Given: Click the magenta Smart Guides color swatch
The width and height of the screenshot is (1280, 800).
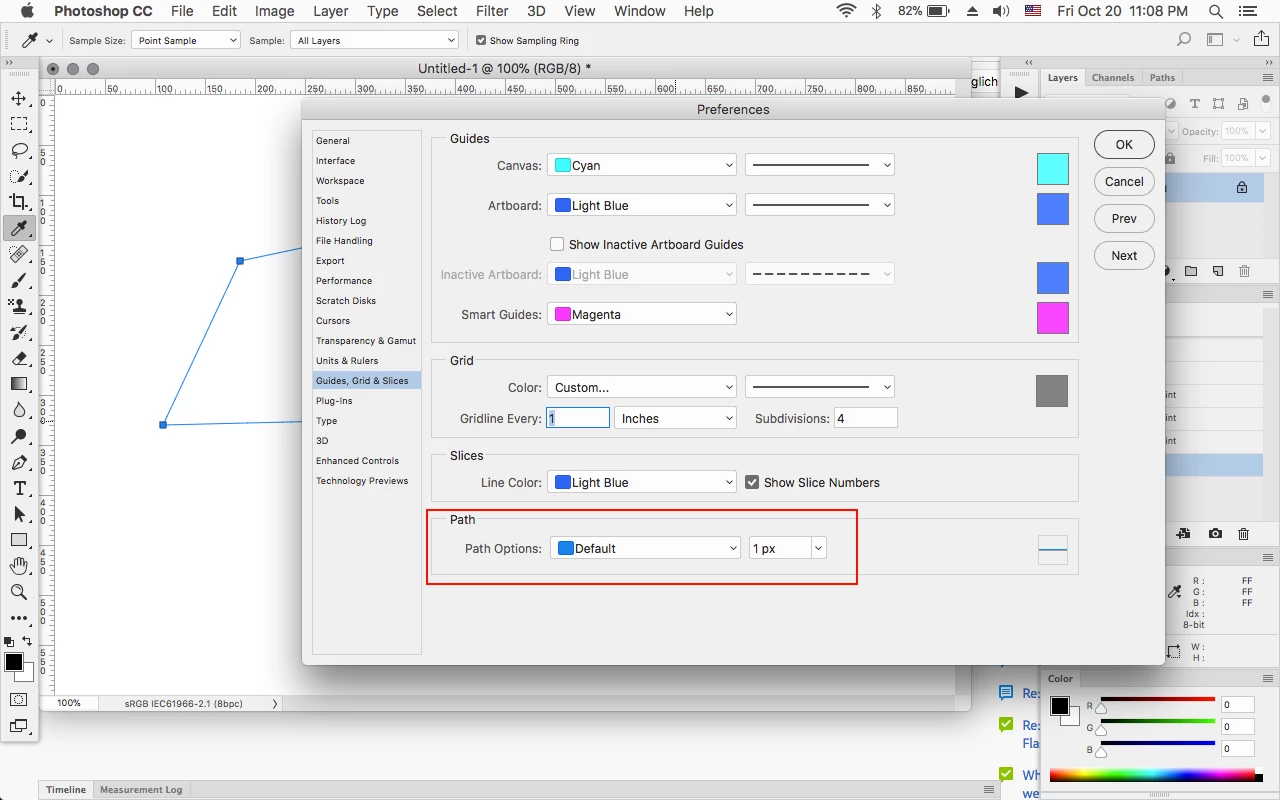Looking at the screenshot, I should click(1052, 318).
